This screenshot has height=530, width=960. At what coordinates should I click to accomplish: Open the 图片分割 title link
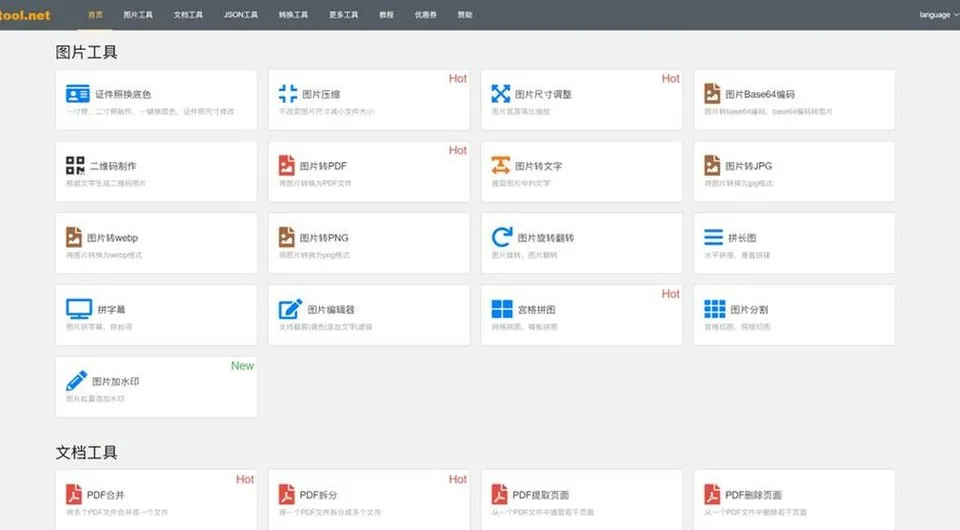[x=749, y=310]
